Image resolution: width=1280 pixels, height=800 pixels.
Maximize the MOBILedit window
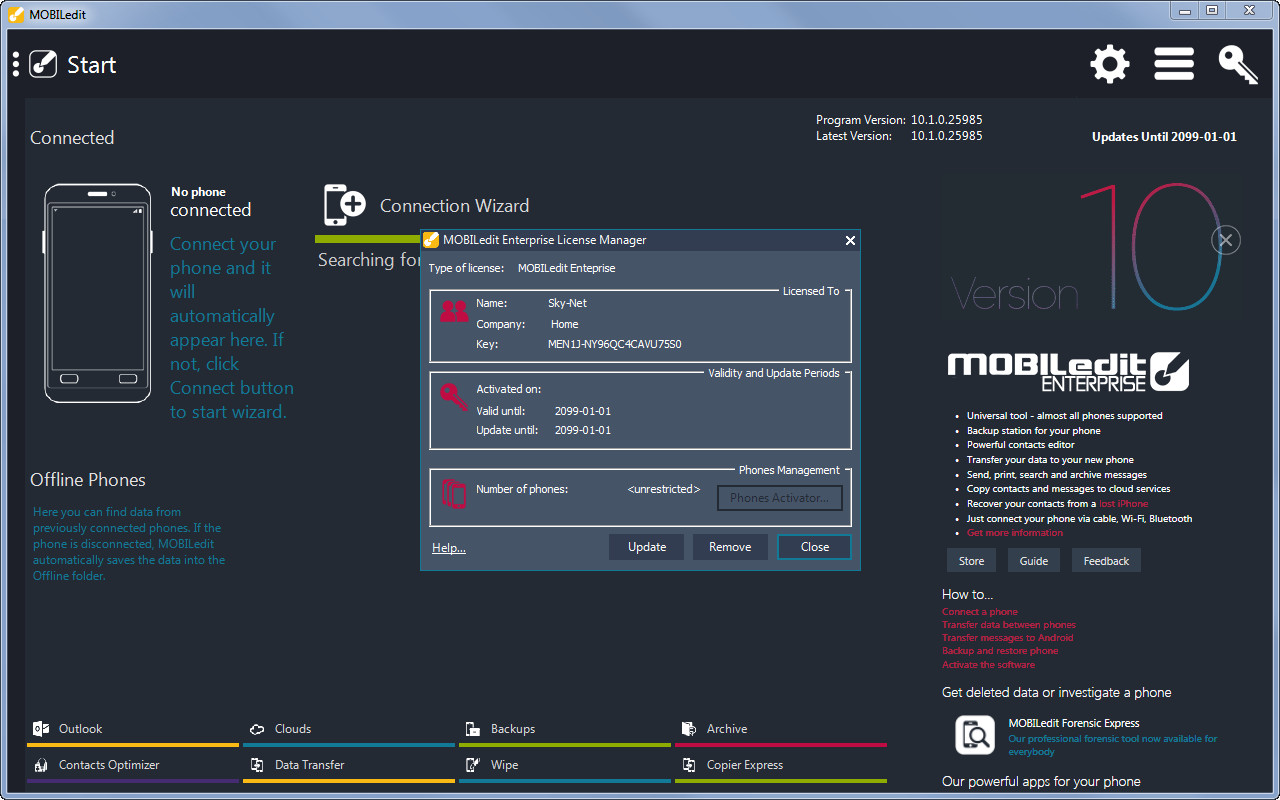click(1211, 10)
